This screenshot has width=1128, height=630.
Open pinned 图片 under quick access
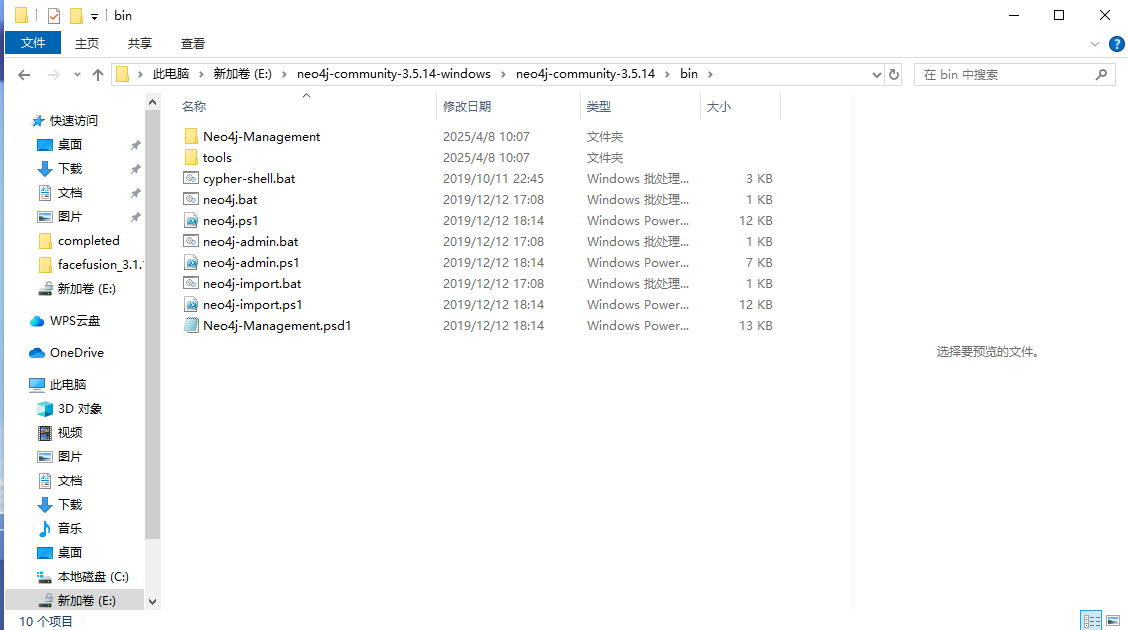70,216
